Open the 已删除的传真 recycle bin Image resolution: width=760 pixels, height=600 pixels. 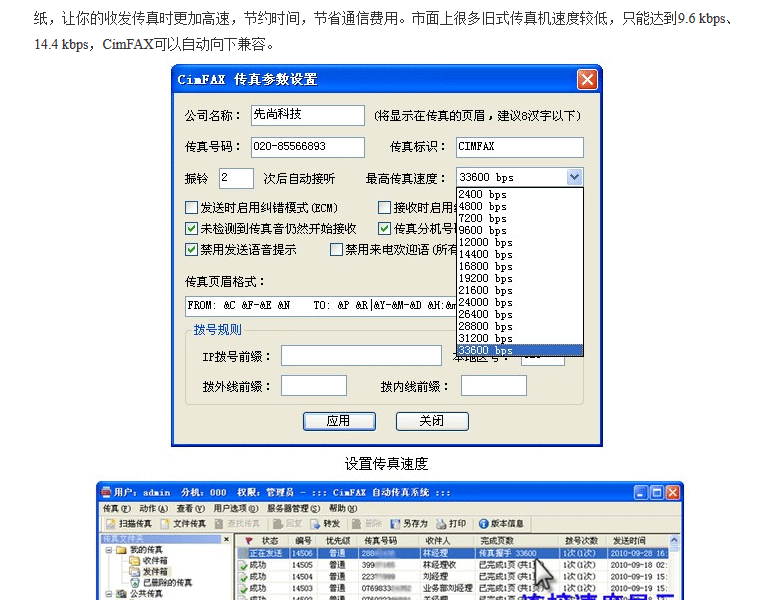pos(135,583)
